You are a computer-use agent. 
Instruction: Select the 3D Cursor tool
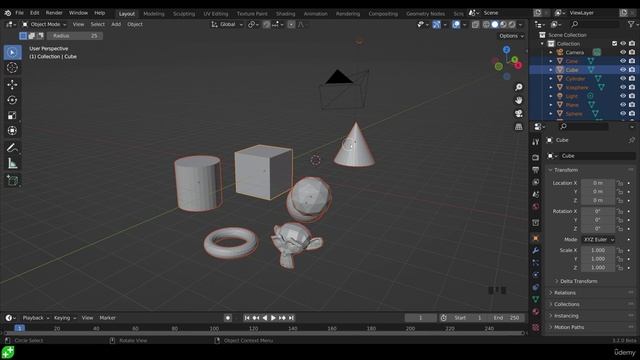[x=12, y=67]
